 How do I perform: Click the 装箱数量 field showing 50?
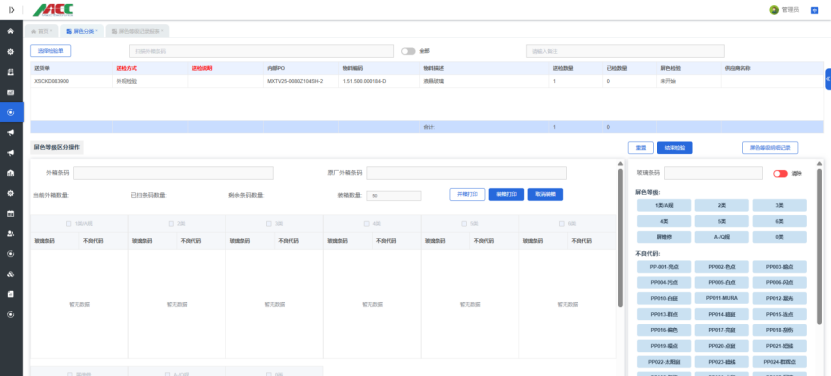394,196
